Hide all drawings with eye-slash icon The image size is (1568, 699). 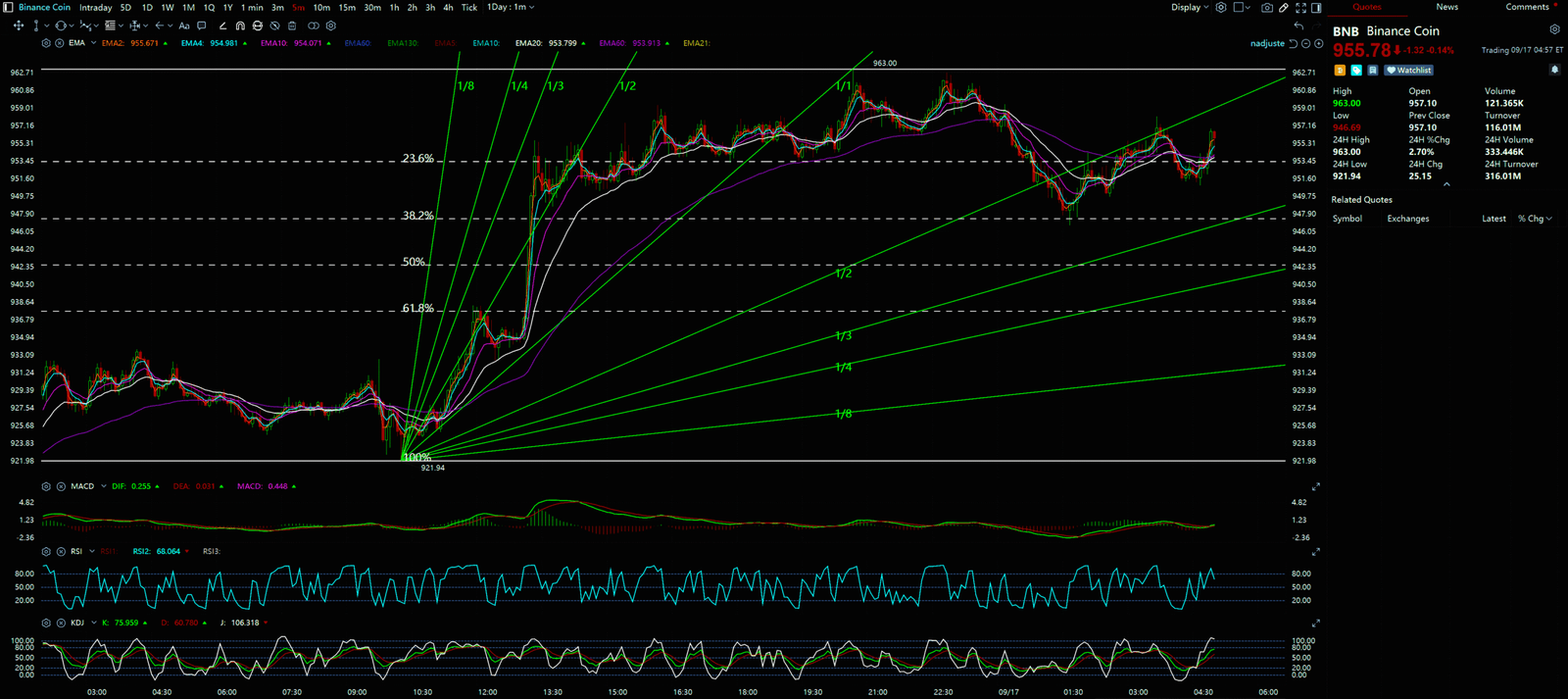274,25
